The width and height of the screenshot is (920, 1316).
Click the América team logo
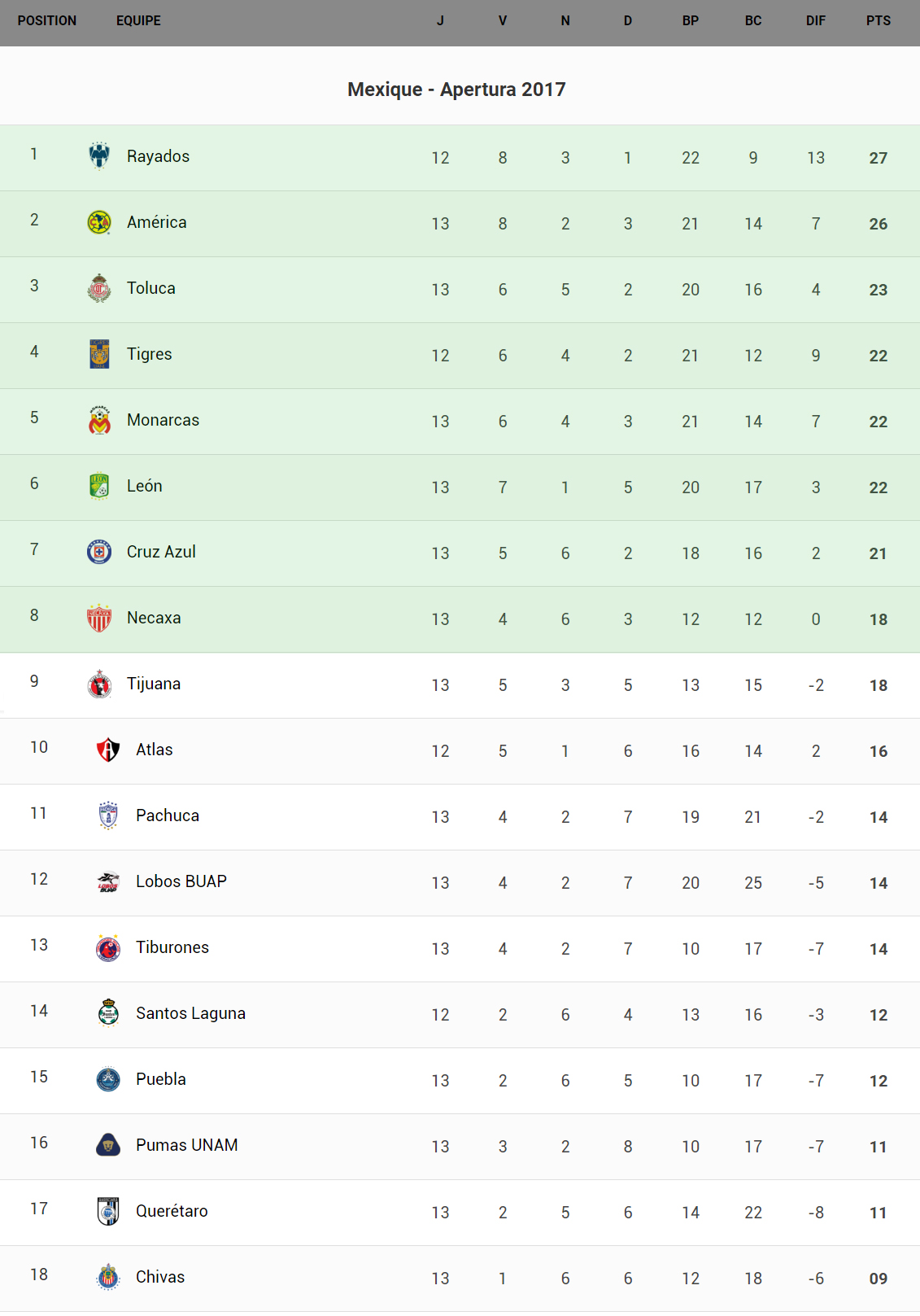coord(99,222)
